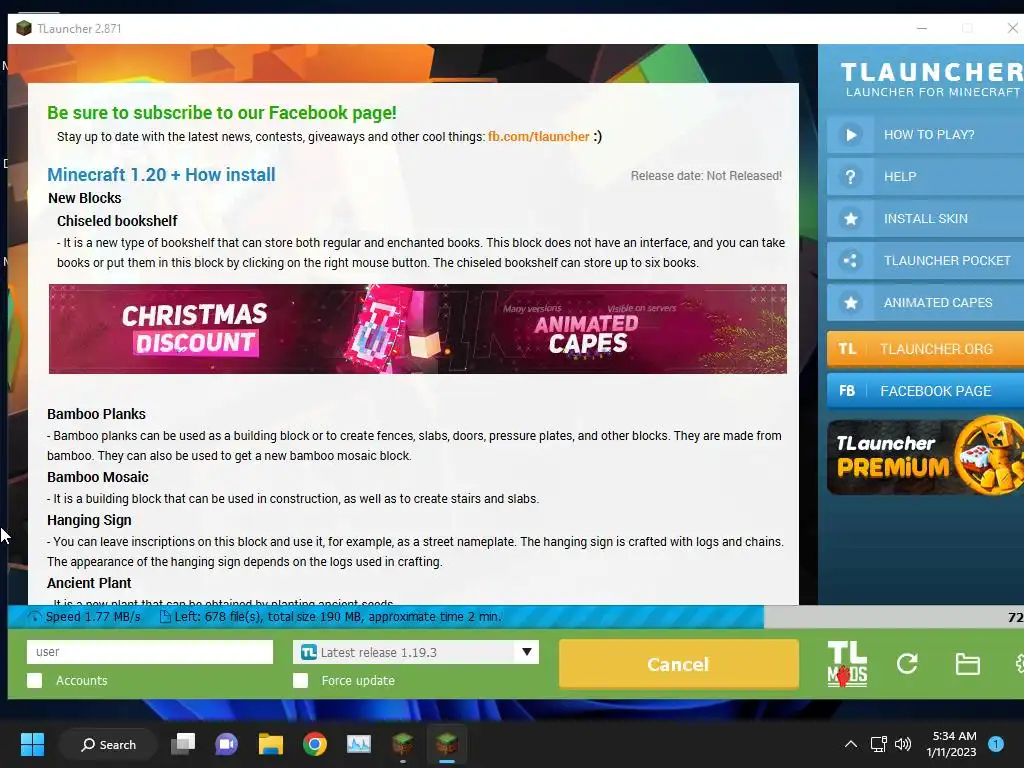Click the TLauncher Premium banner
Viewport: 1024px width, 768px height.
[925, 456]
